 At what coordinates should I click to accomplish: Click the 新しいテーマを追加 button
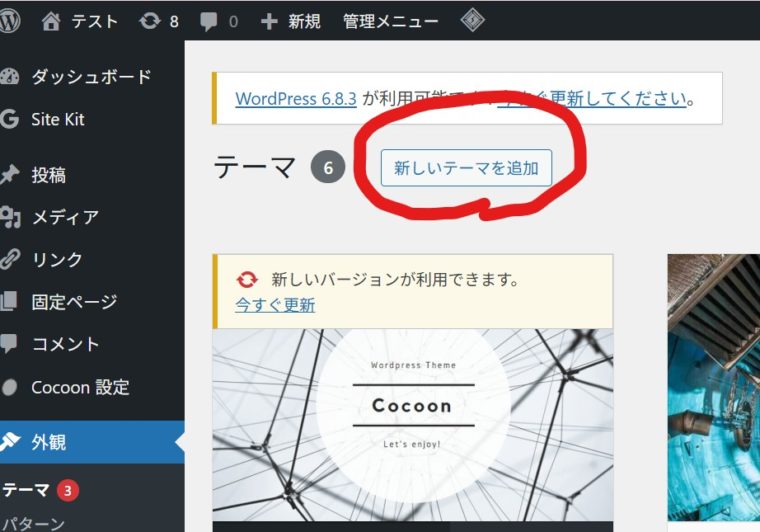point(466,168)
